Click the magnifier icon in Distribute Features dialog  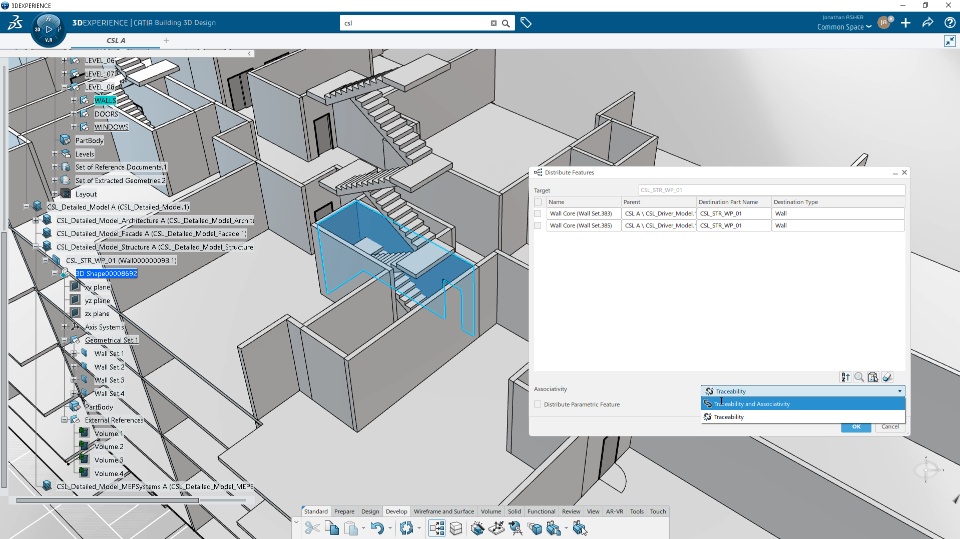pyautogui.click(x=859, y=377)
